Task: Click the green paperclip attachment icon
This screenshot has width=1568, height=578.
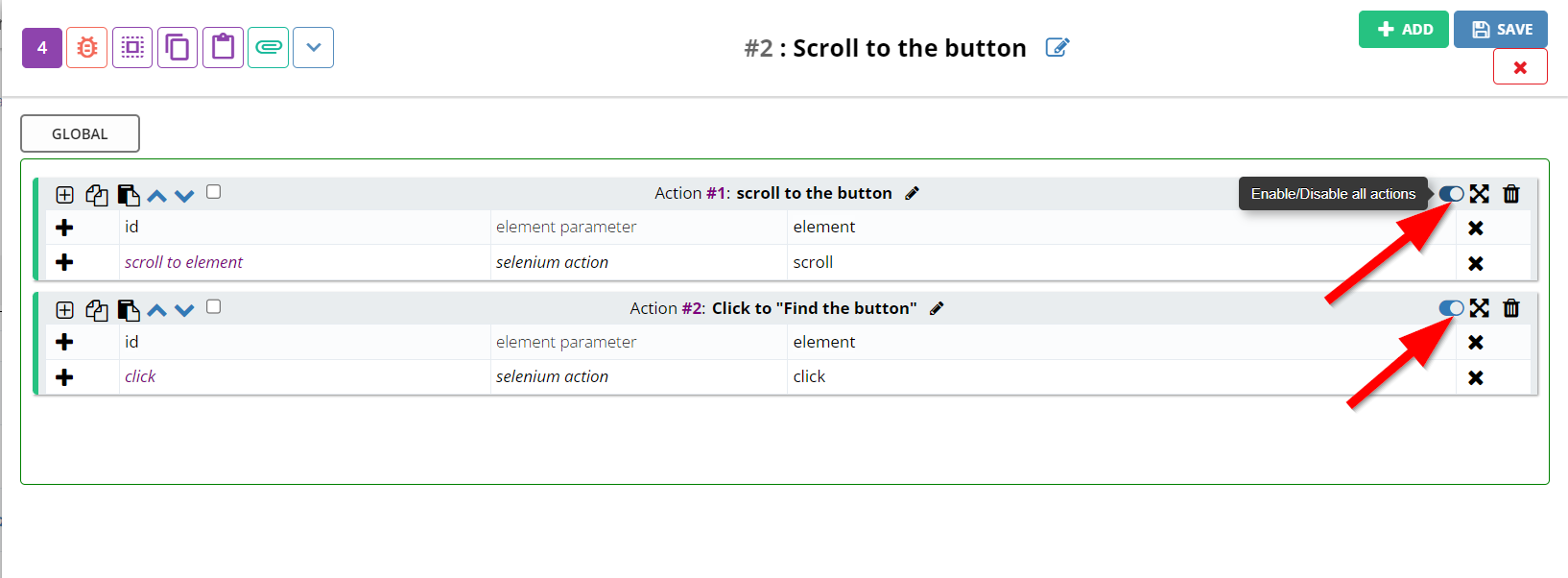Action: (x=269, y=48)
